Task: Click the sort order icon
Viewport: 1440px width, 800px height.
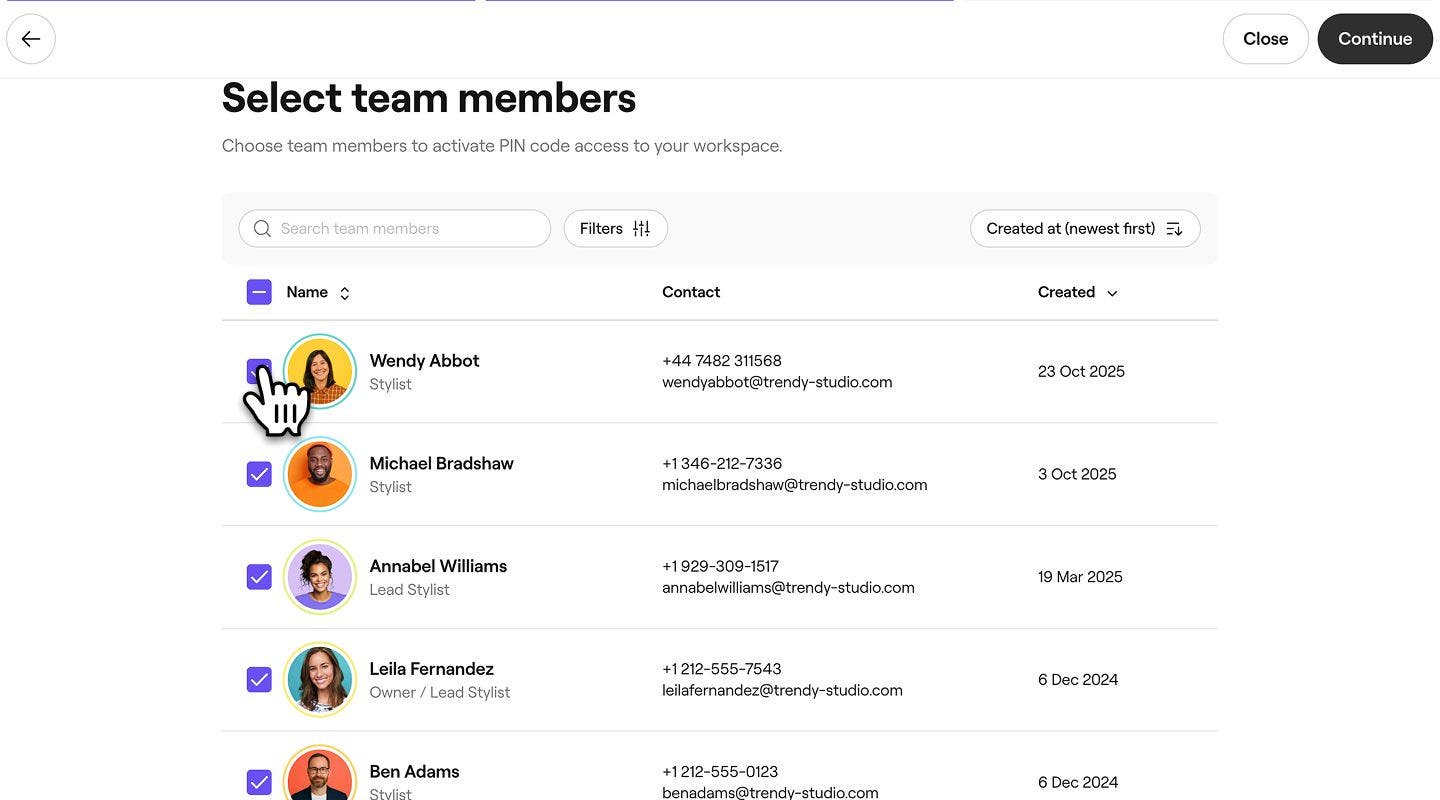Action: (1174, 229)
